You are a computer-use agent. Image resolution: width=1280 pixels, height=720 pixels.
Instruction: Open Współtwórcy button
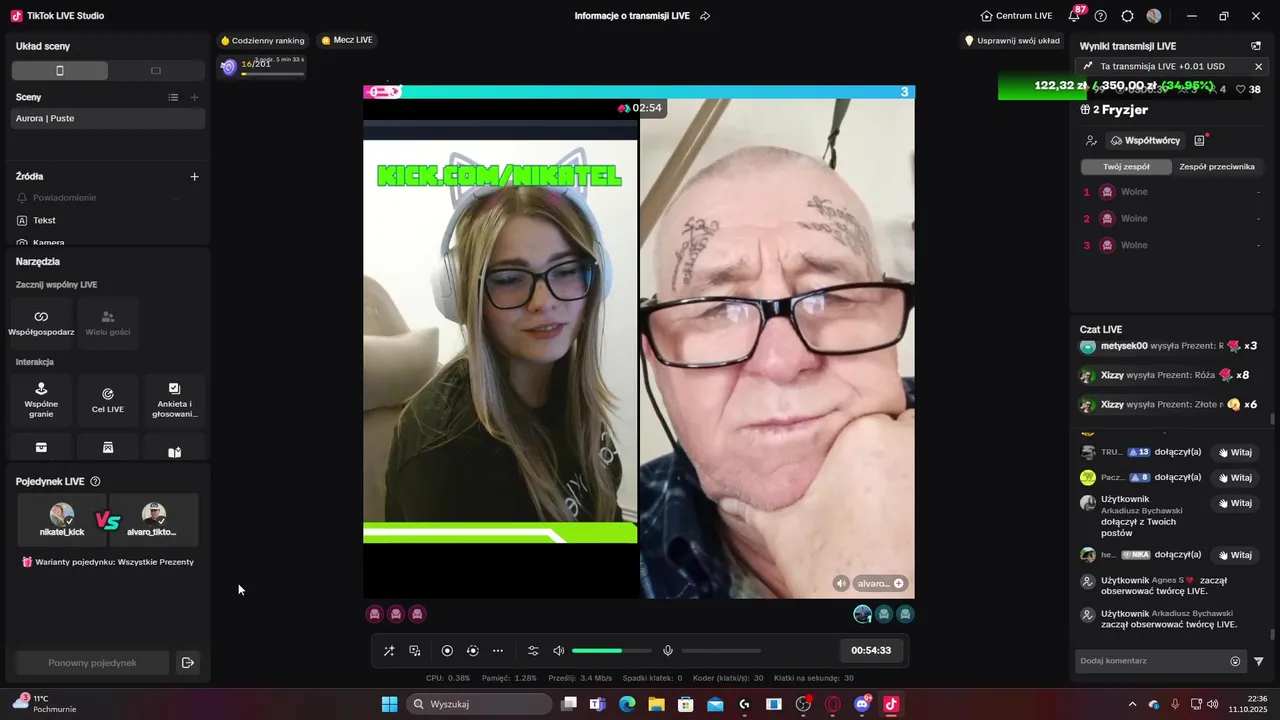[1146, 141]
